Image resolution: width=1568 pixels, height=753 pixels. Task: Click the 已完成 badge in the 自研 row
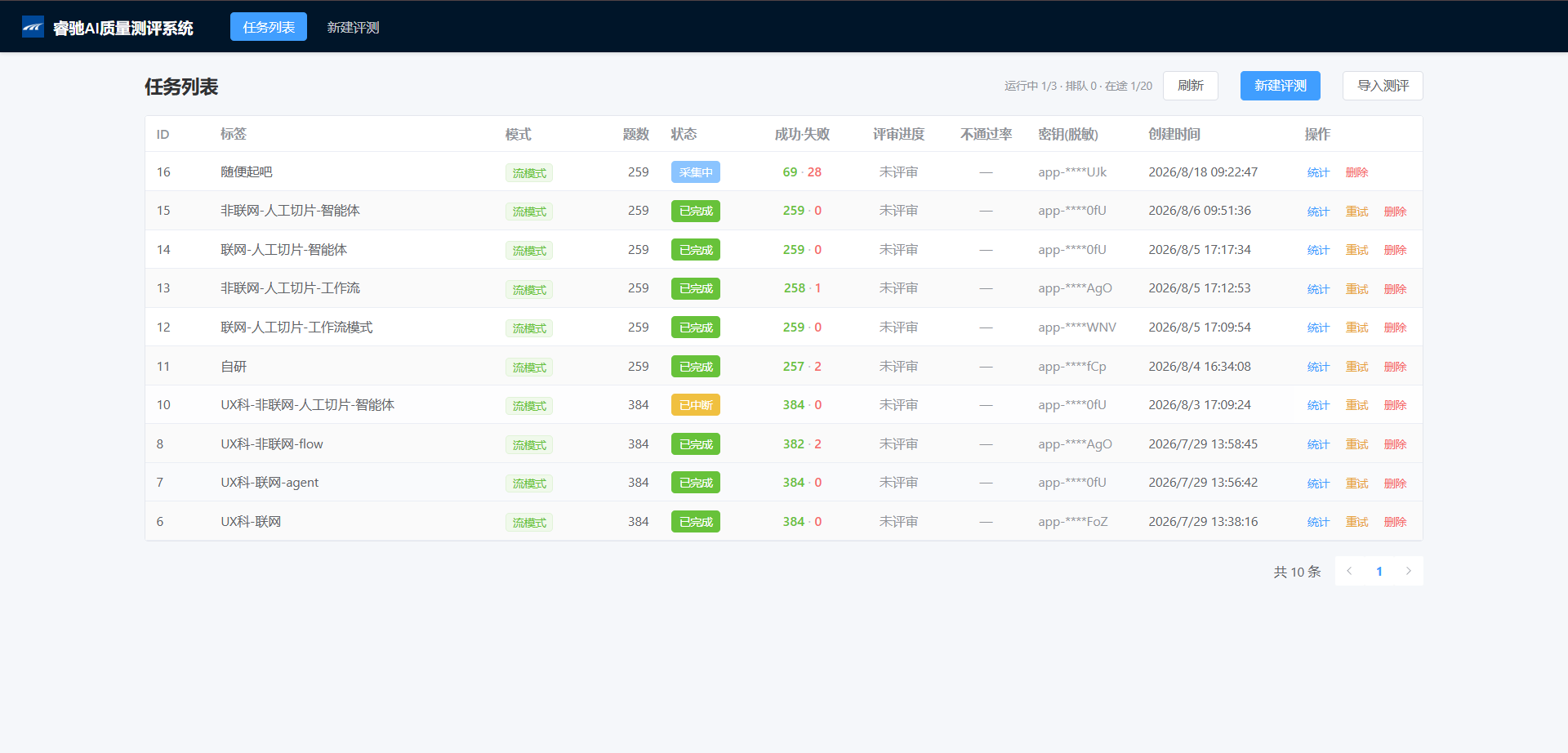pos(696,367)
